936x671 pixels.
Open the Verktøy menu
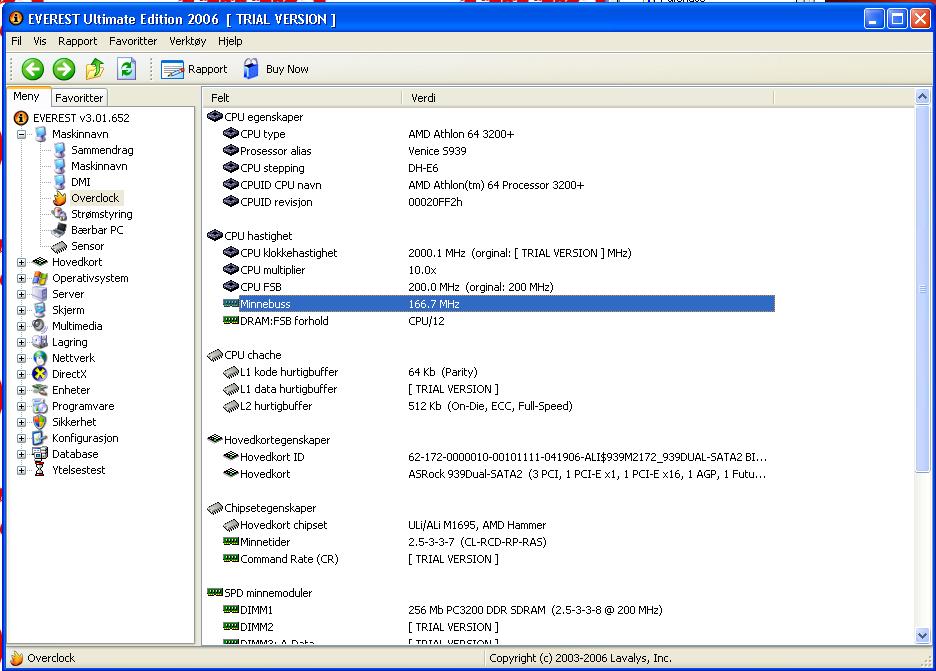coord(187,41)
